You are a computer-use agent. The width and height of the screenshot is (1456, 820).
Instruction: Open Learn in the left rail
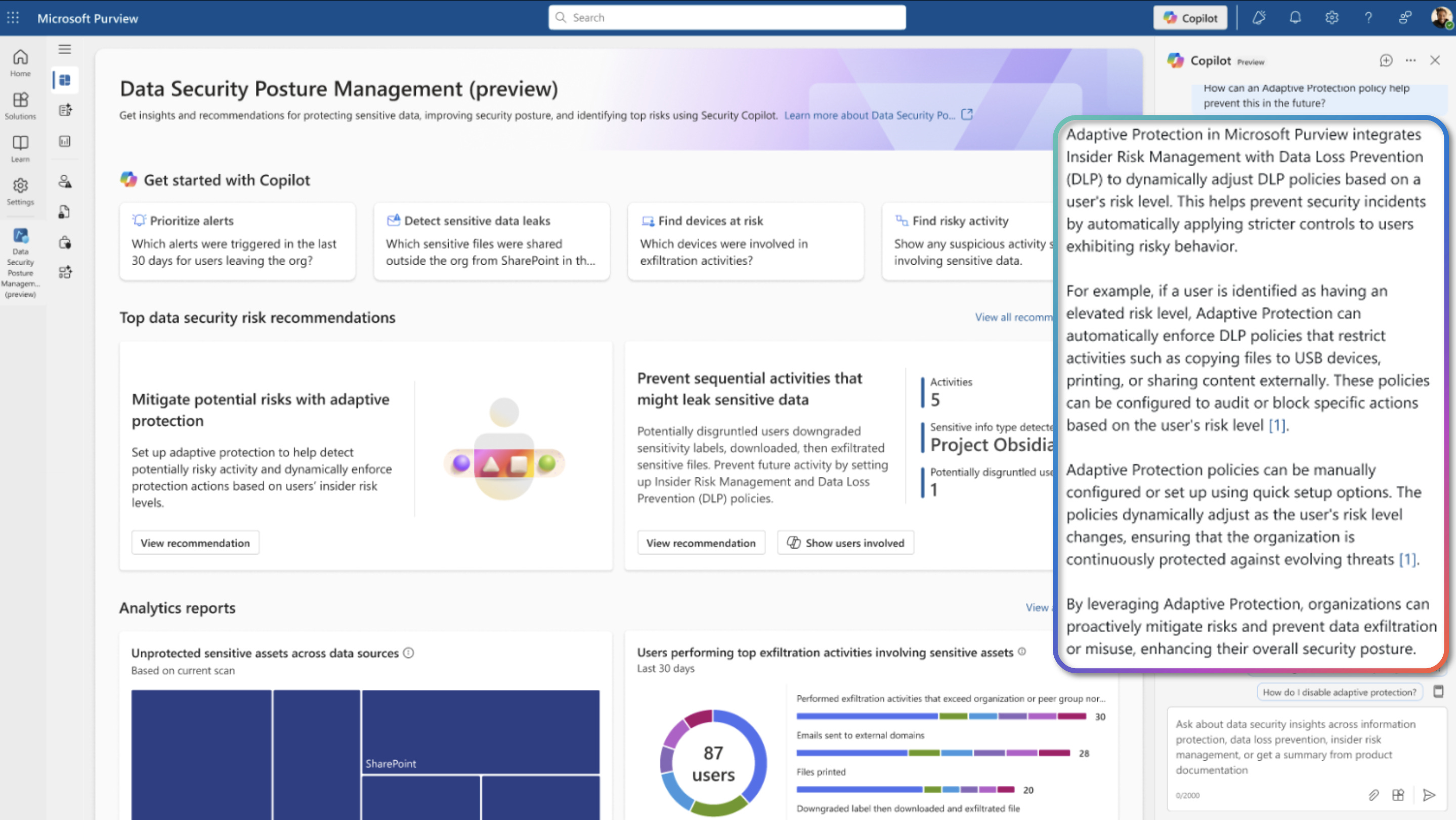20,149
